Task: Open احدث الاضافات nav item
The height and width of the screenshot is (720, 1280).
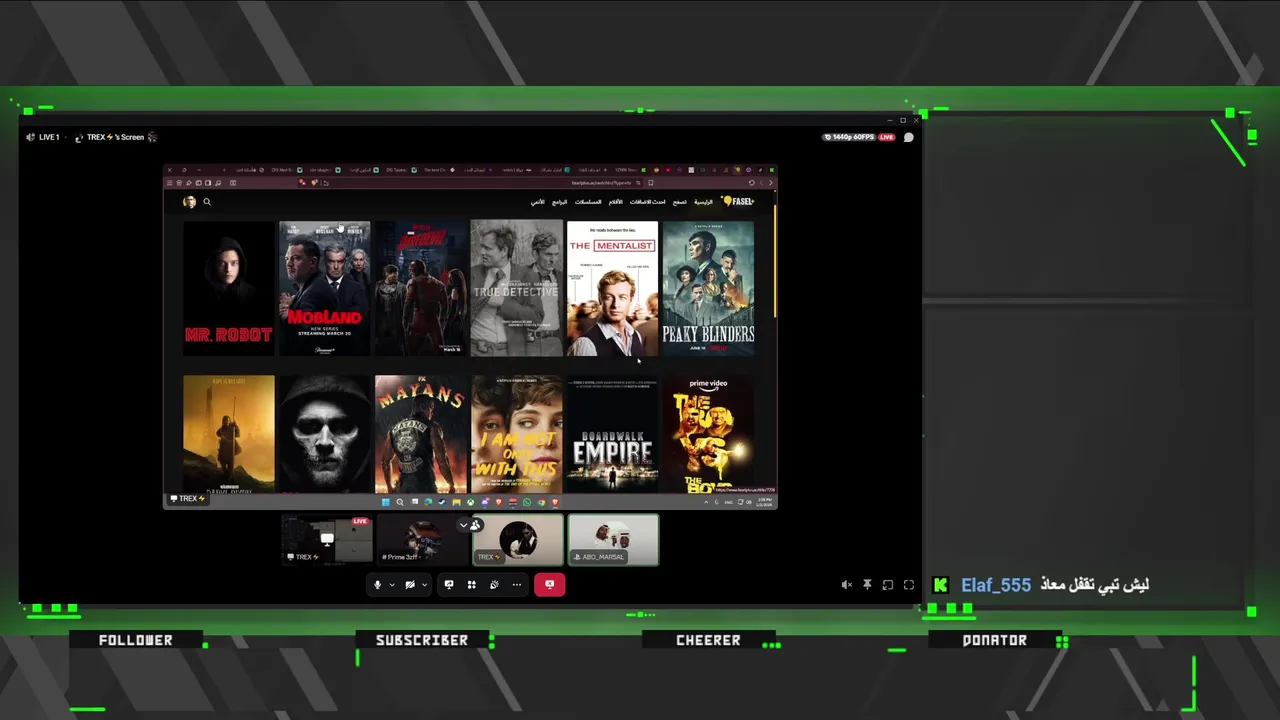Action: tap(647, 202)
